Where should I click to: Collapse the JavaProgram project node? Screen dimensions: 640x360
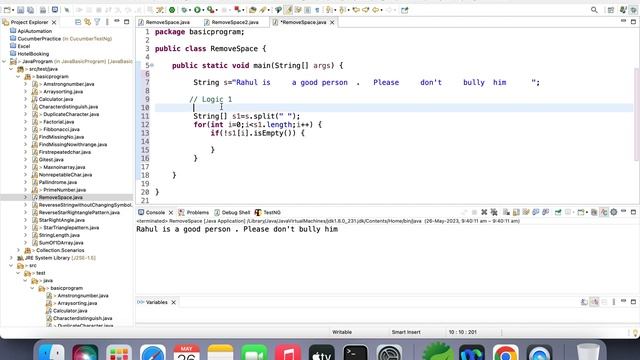click(x=4, y=61)
